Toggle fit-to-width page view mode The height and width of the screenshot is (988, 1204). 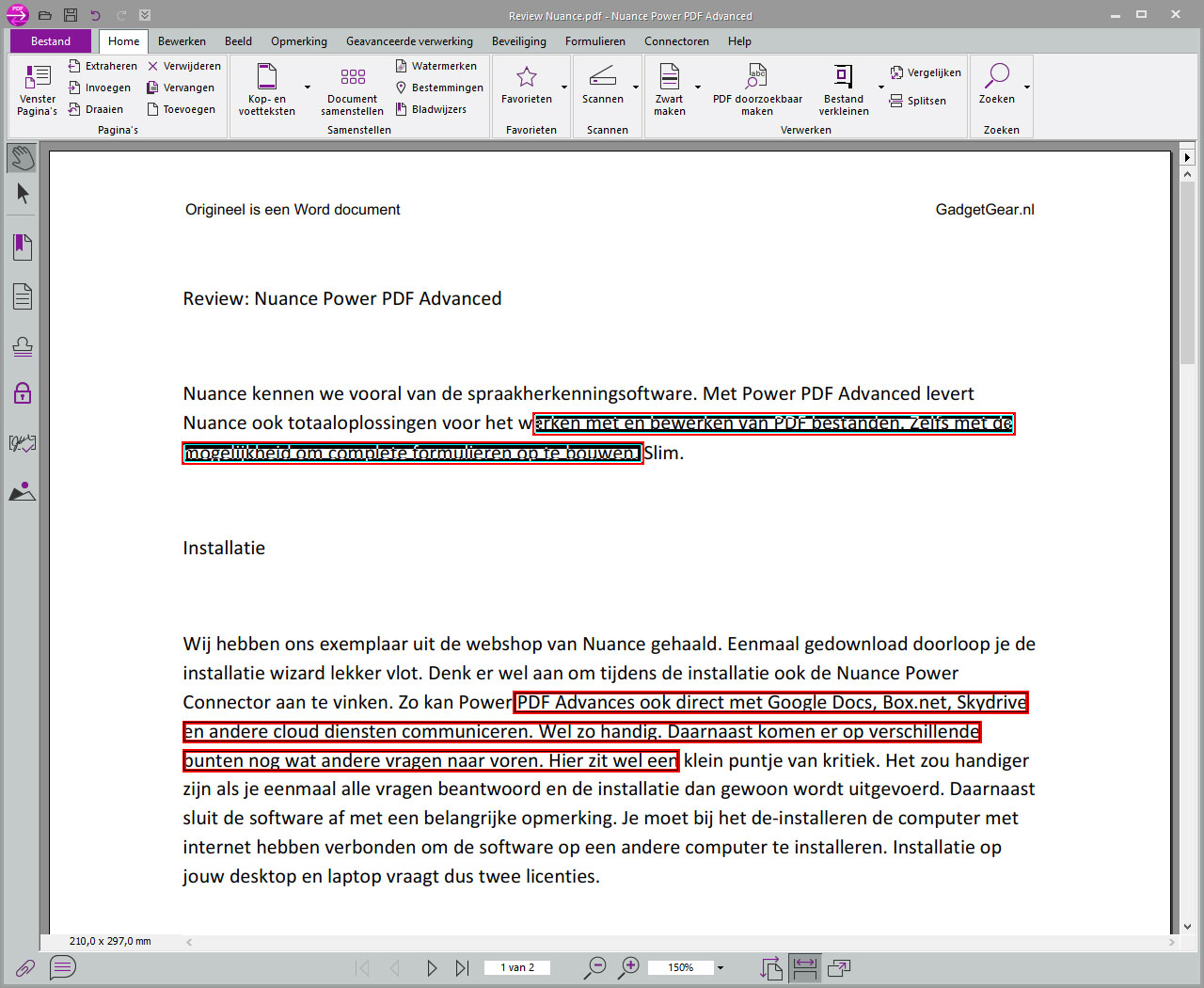pyautogui.click(x=804, y=967)
